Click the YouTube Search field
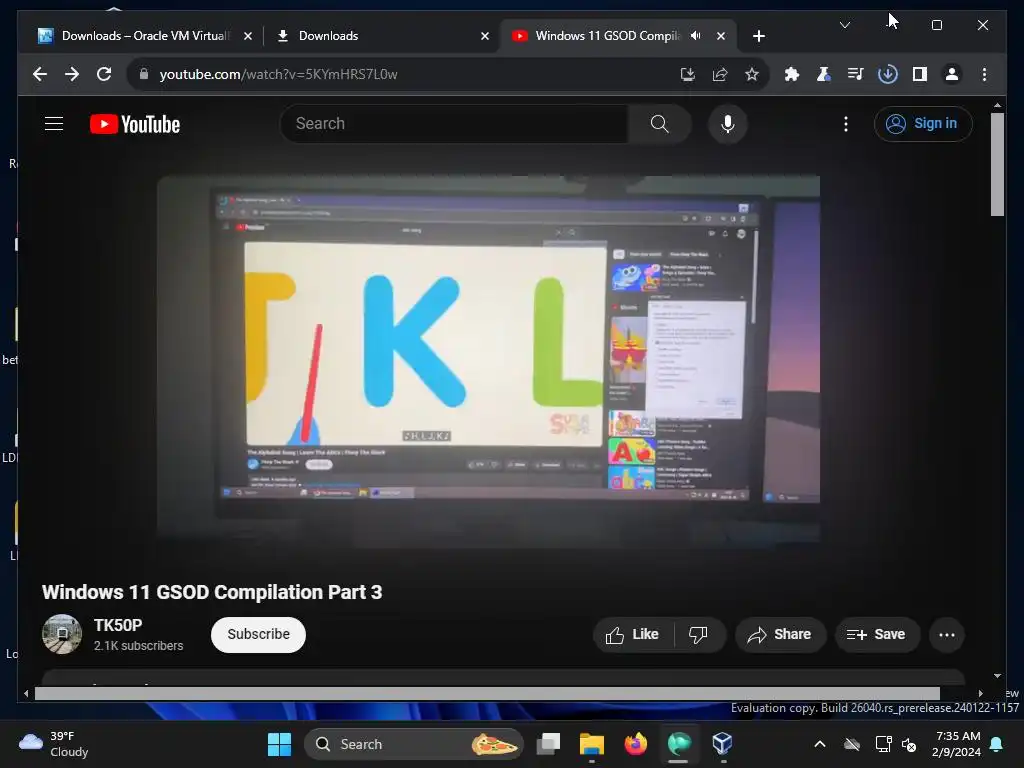The image size is (1024, 768). coord(454,123)
